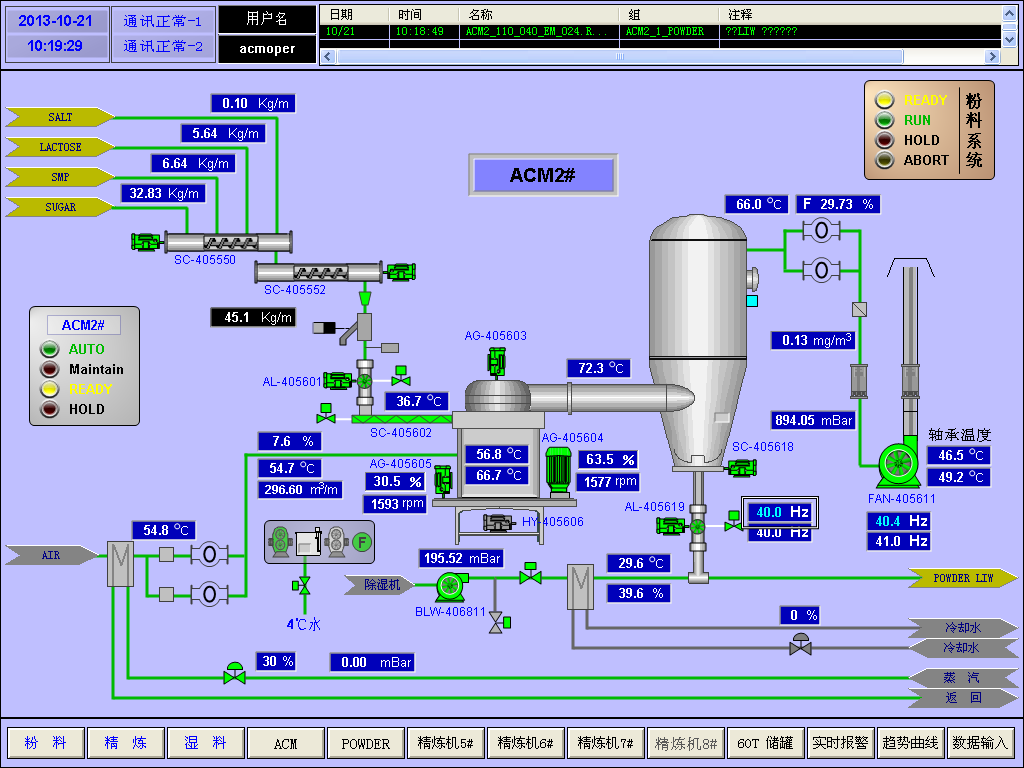Open the 趋势曲线 trend page
The height and width of the screenshot is (768, 1024).
(910, 743)
